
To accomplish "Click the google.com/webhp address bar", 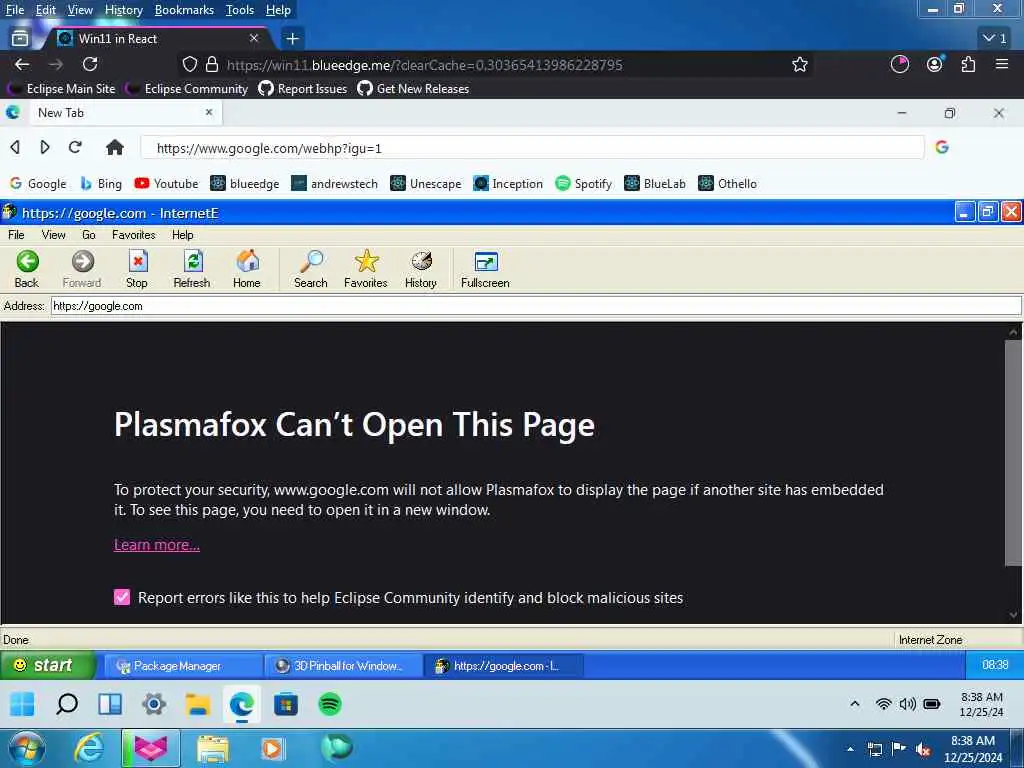I will tap(532, 148).
